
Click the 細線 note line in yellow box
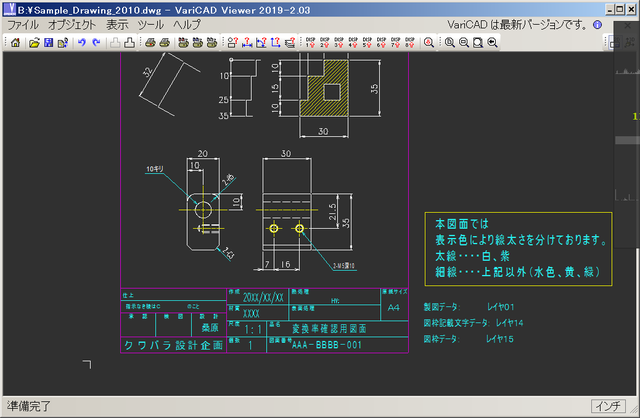(x=518, y=272)
